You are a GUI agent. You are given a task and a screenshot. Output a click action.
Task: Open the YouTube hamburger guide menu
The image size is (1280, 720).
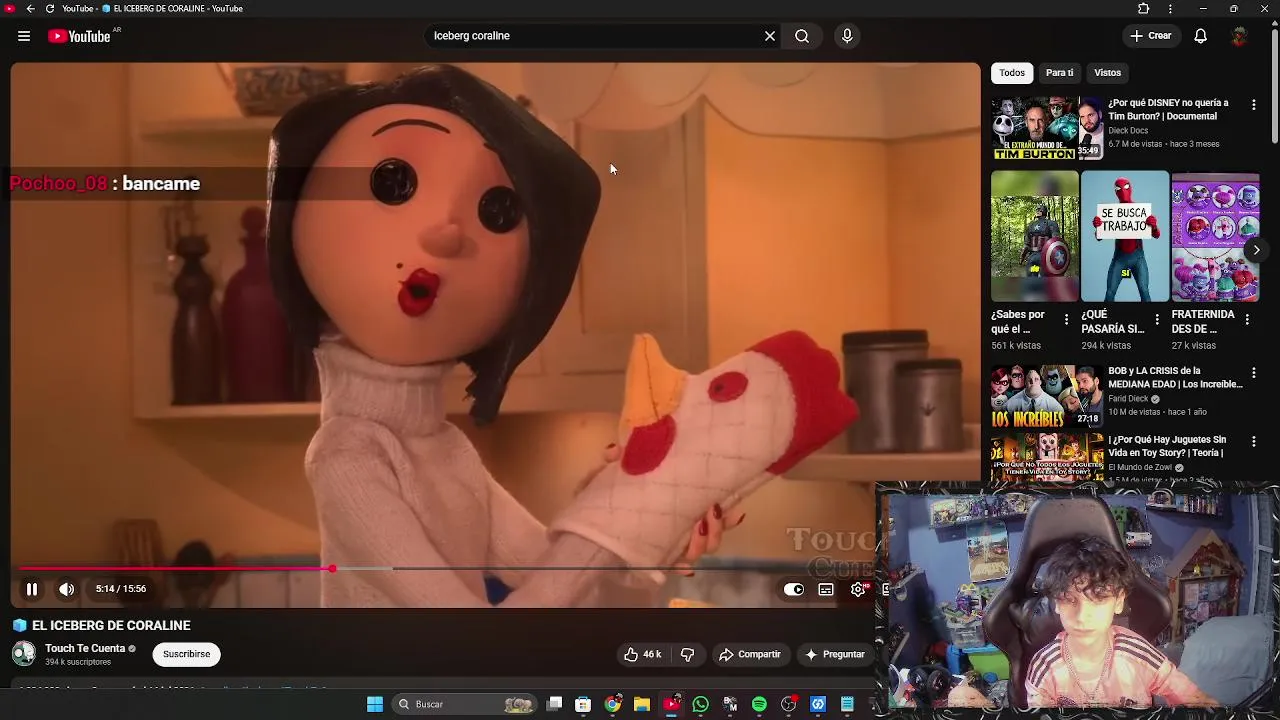pos(23,36)
